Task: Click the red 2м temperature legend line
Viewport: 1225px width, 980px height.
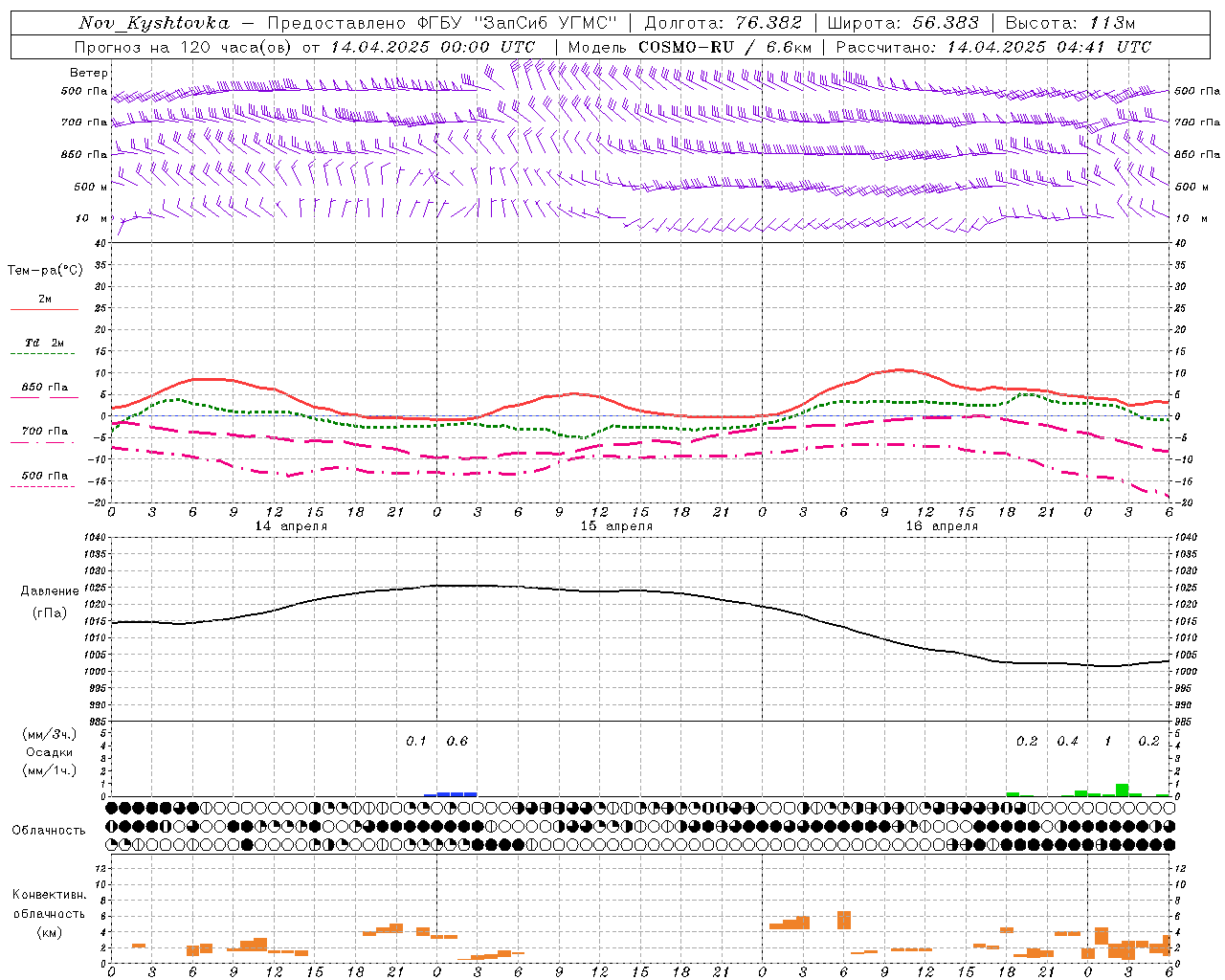Action: pos(45,309)
